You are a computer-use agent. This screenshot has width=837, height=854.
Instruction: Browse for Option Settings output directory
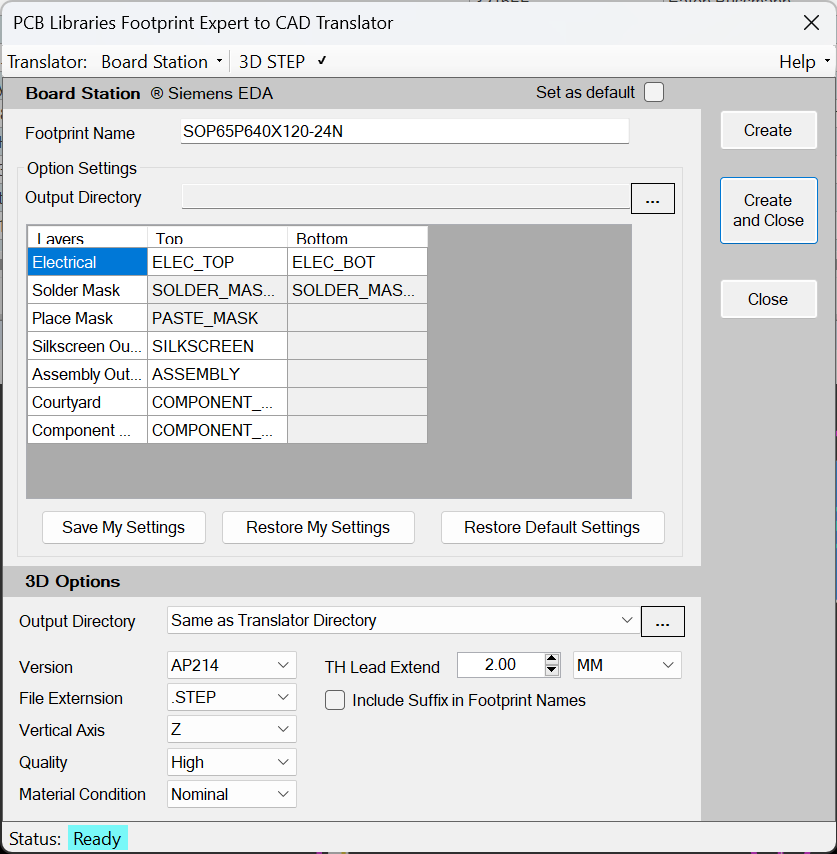pyautogui.click(x=652, y=199)
